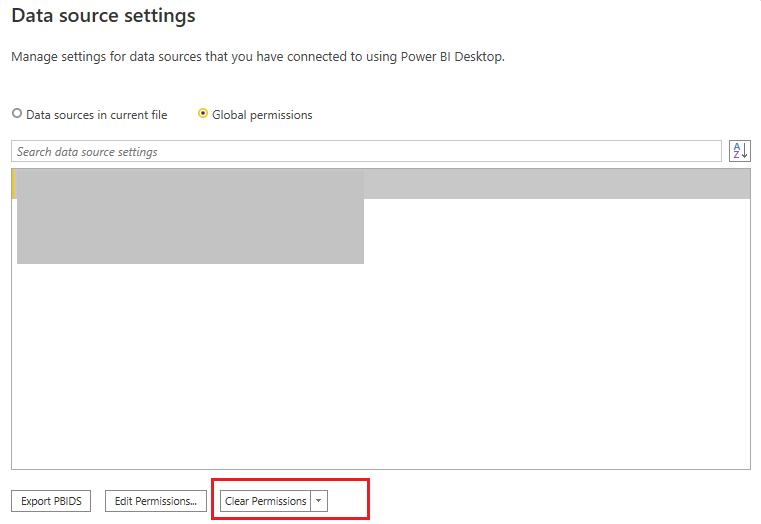Click the Clear Permissions button
The width and height of the screenshot is (761, 524).
(265, 501)
